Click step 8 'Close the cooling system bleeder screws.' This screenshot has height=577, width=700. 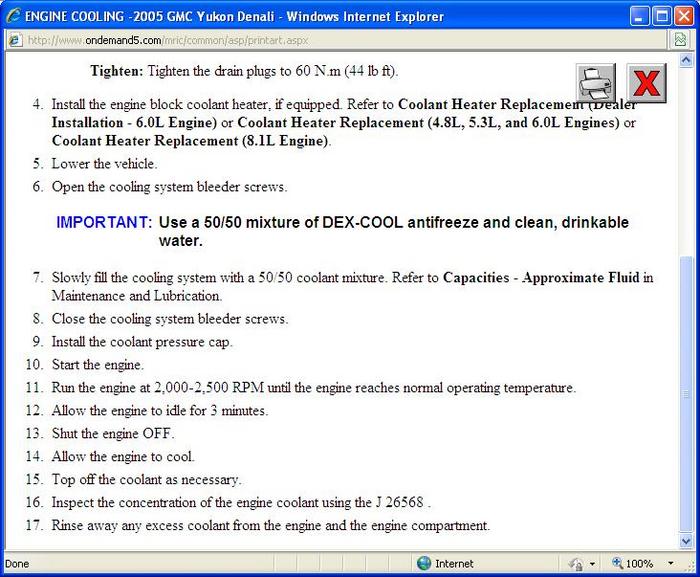[169, 319]
